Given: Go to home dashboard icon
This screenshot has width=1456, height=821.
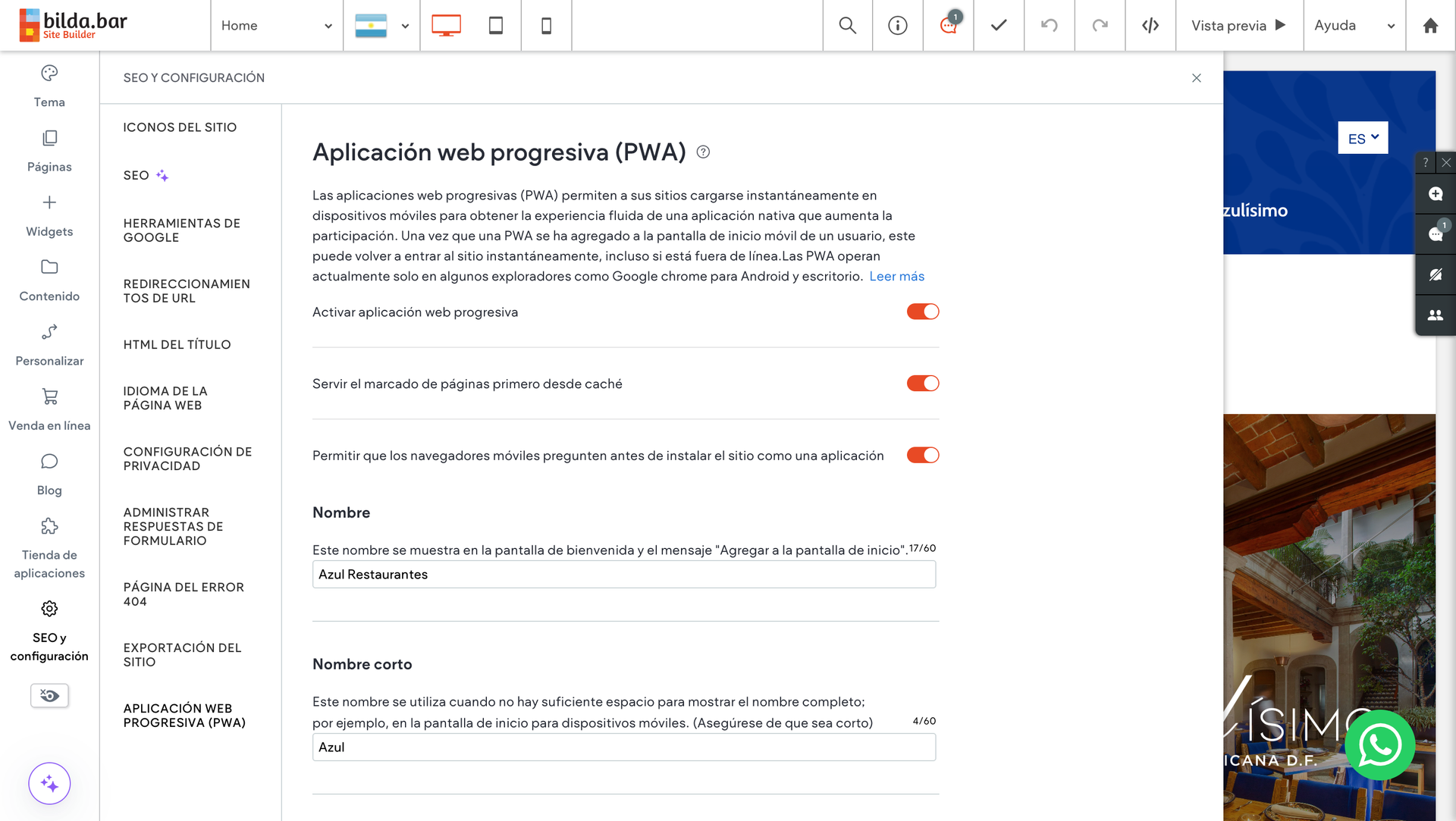Looking at the screenshot, I should [1431, 25].
